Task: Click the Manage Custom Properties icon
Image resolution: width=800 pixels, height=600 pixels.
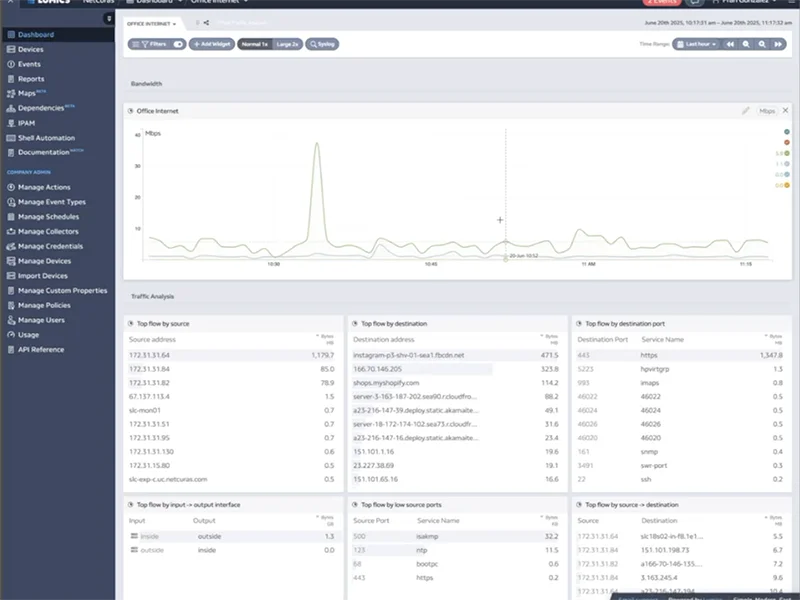Action: (11, 291)
